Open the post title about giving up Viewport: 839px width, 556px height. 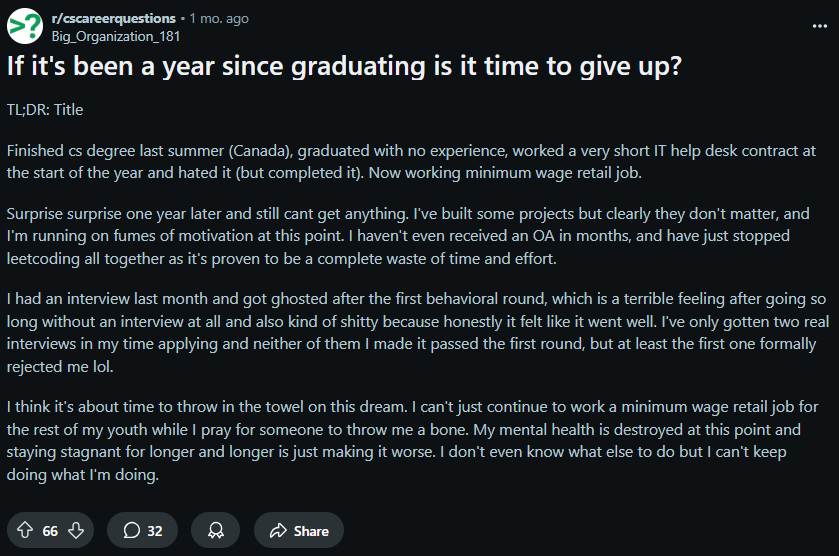coord(344,66)
